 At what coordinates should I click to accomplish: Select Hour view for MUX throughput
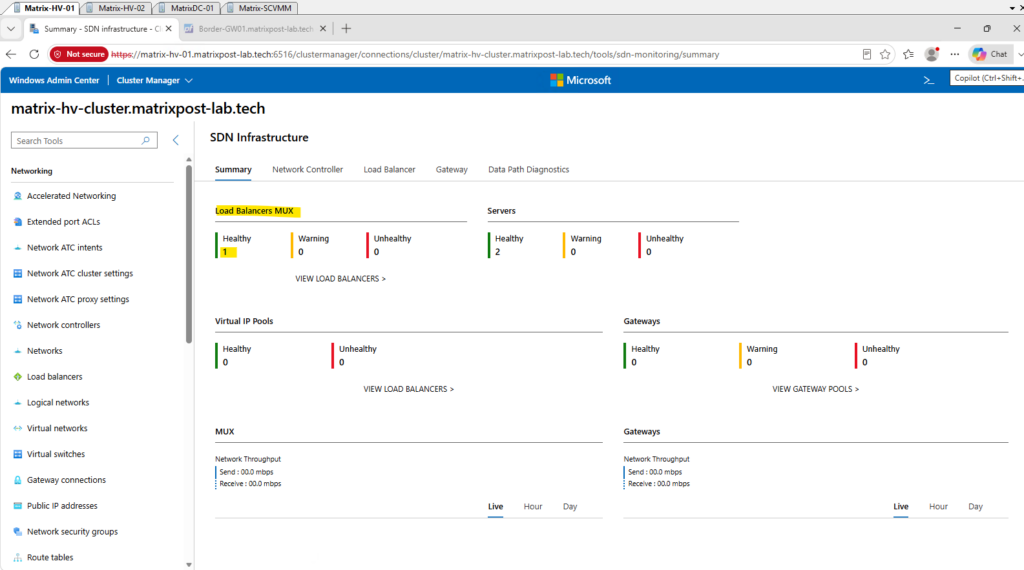(x=532, y=507)
